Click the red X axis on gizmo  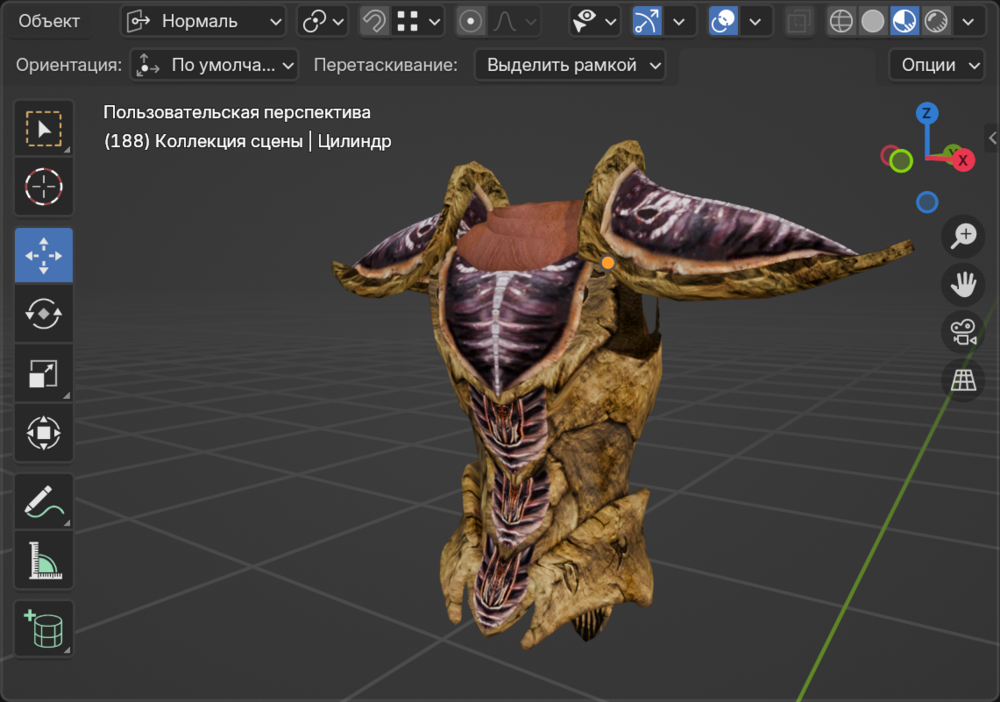click(963, 160)
